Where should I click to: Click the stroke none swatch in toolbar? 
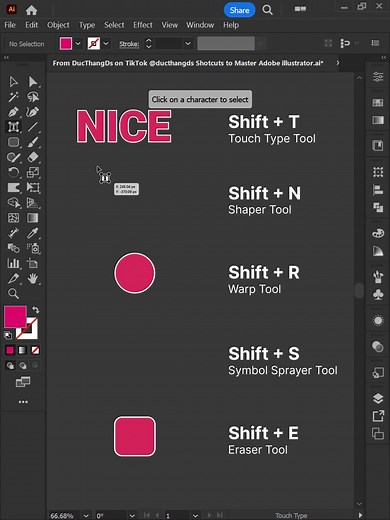tap(31, 332)
